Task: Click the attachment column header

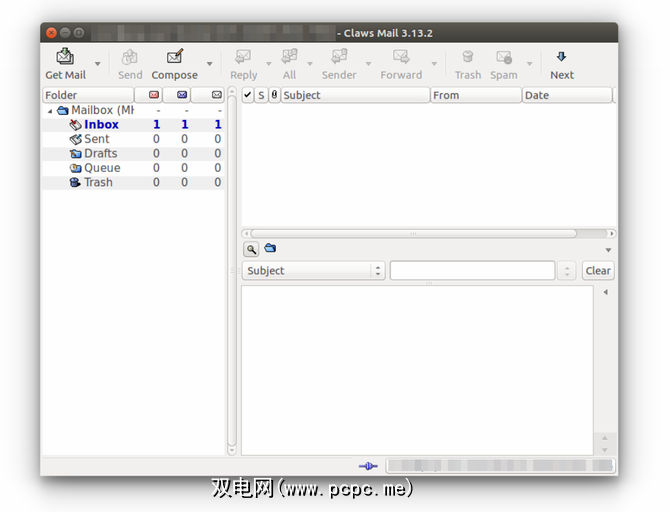Action: [274, 95]
